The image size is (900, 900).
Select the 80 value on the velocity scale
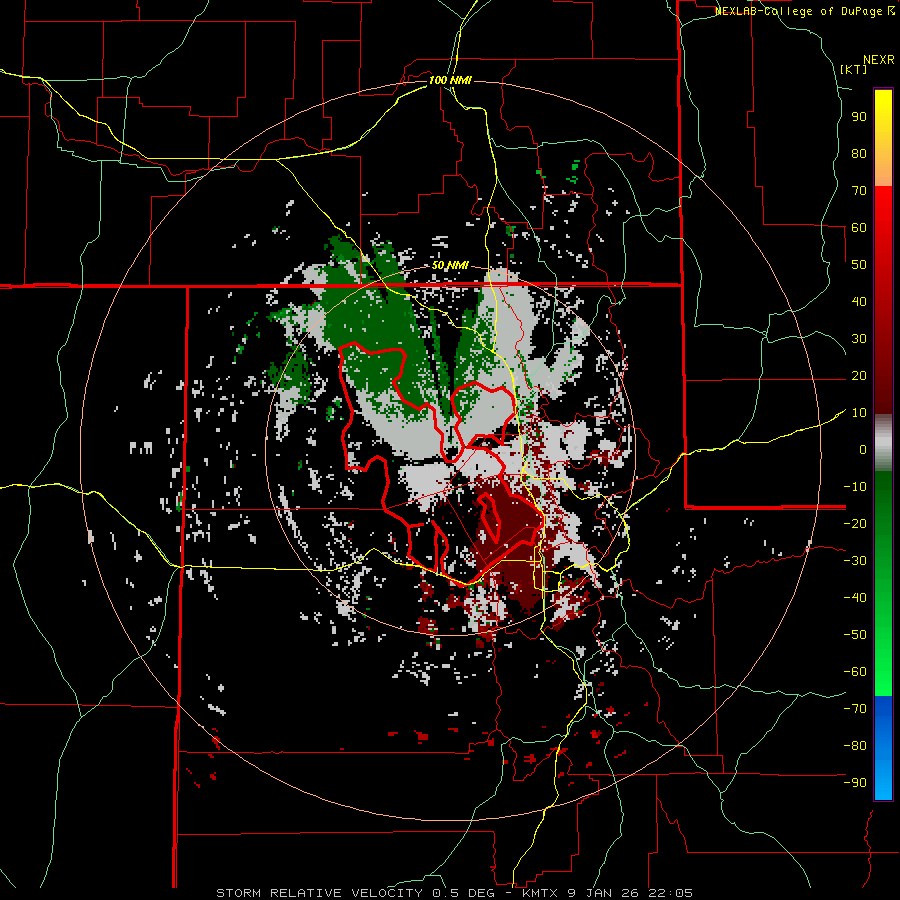pos(859,153)
